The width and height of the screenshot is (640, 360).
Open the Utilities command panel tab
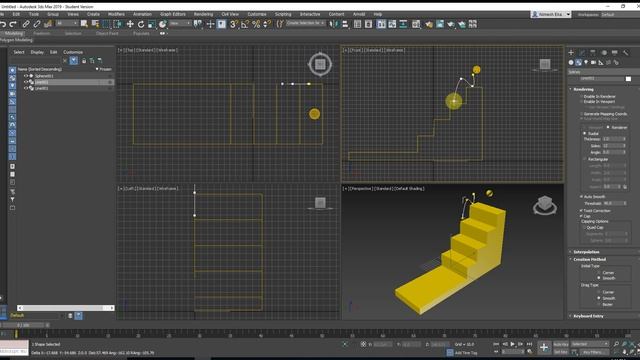pyautogui.click(x=626, y=53)
